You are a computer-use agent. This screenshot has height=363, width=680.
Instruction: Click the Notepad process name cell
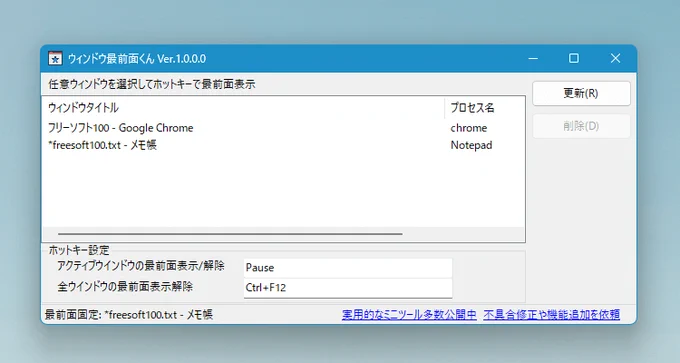471,145
